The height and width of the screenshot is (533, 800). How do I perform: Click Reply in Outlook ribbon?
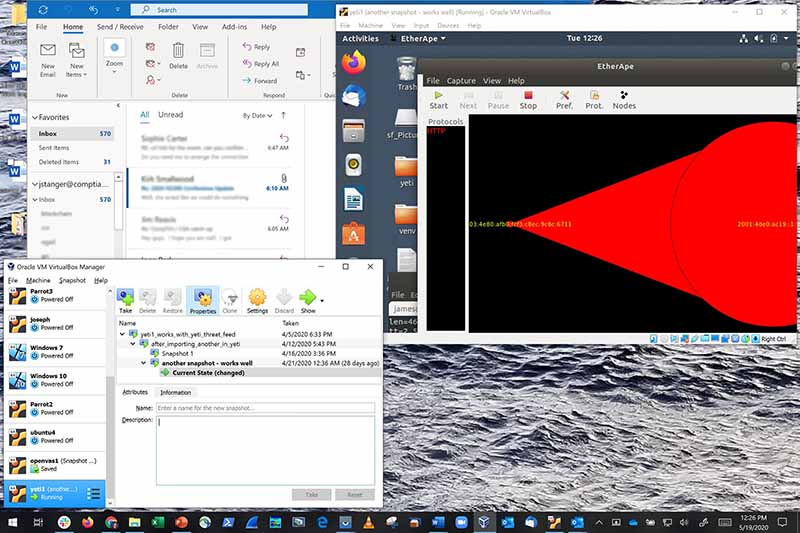click(257, 47)
